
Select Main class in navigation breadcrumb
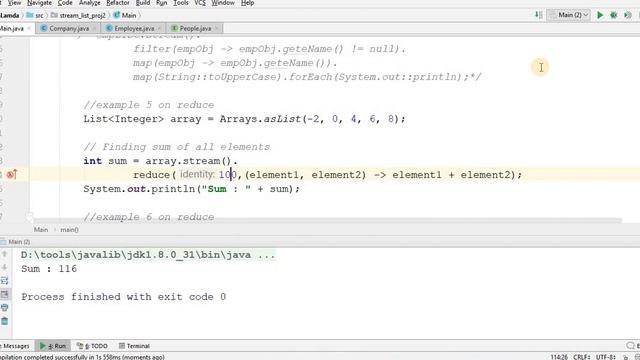(125, 15)
